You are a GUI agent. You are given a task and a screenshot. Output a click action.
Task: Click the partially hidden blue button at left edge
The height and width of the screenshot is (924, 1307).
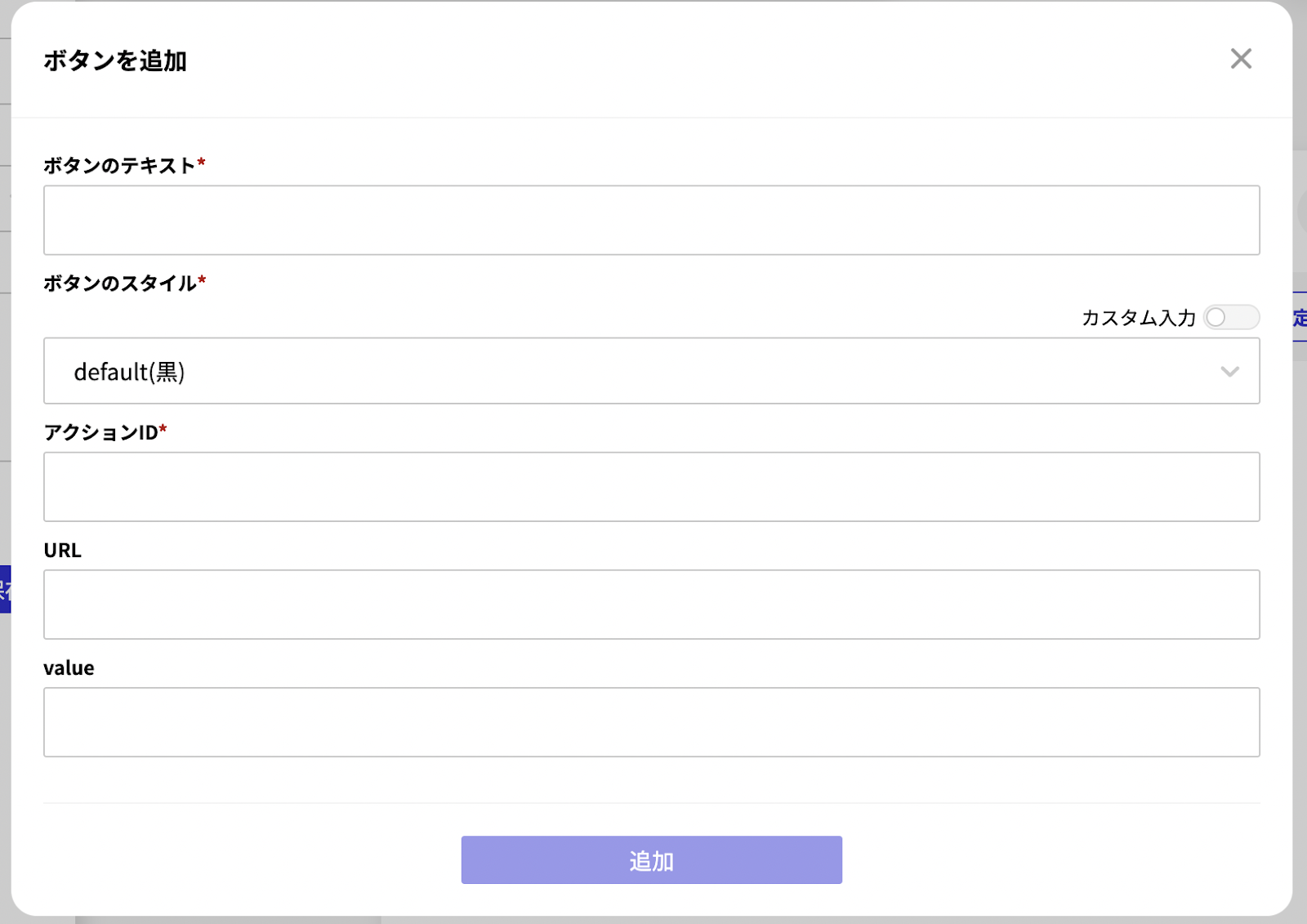pyautogui.click(x=5, y=588)
